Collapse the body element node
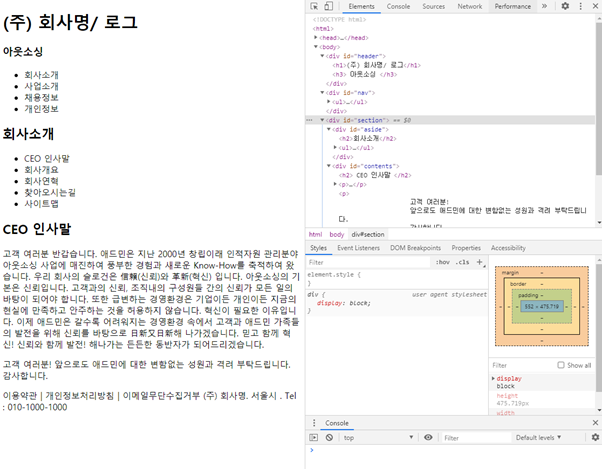 pyautogui.click(x=316, y=47)
